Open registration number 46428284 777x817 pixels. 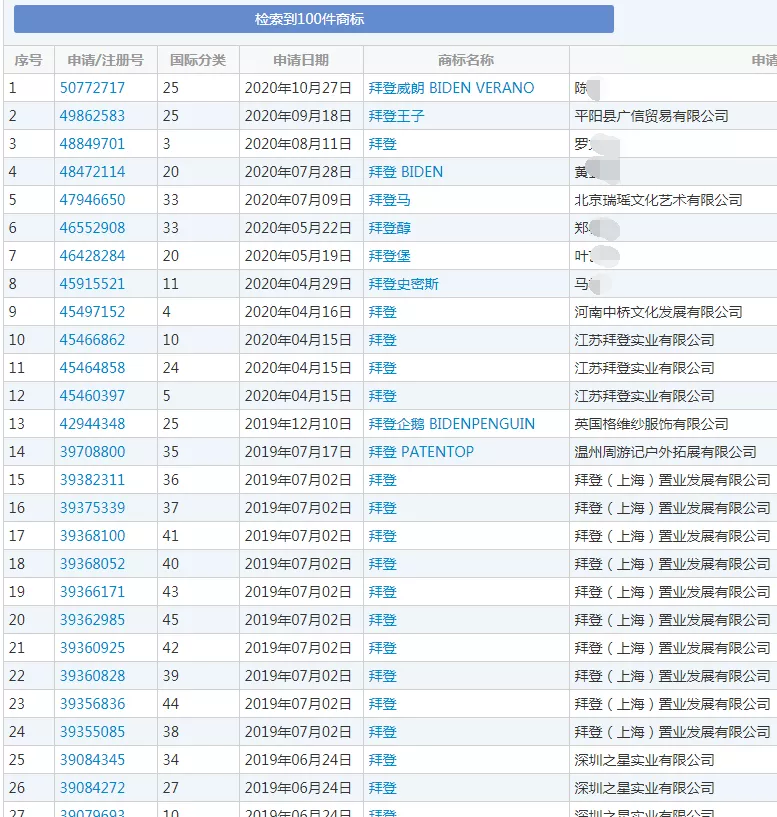[x=92, y=256]
